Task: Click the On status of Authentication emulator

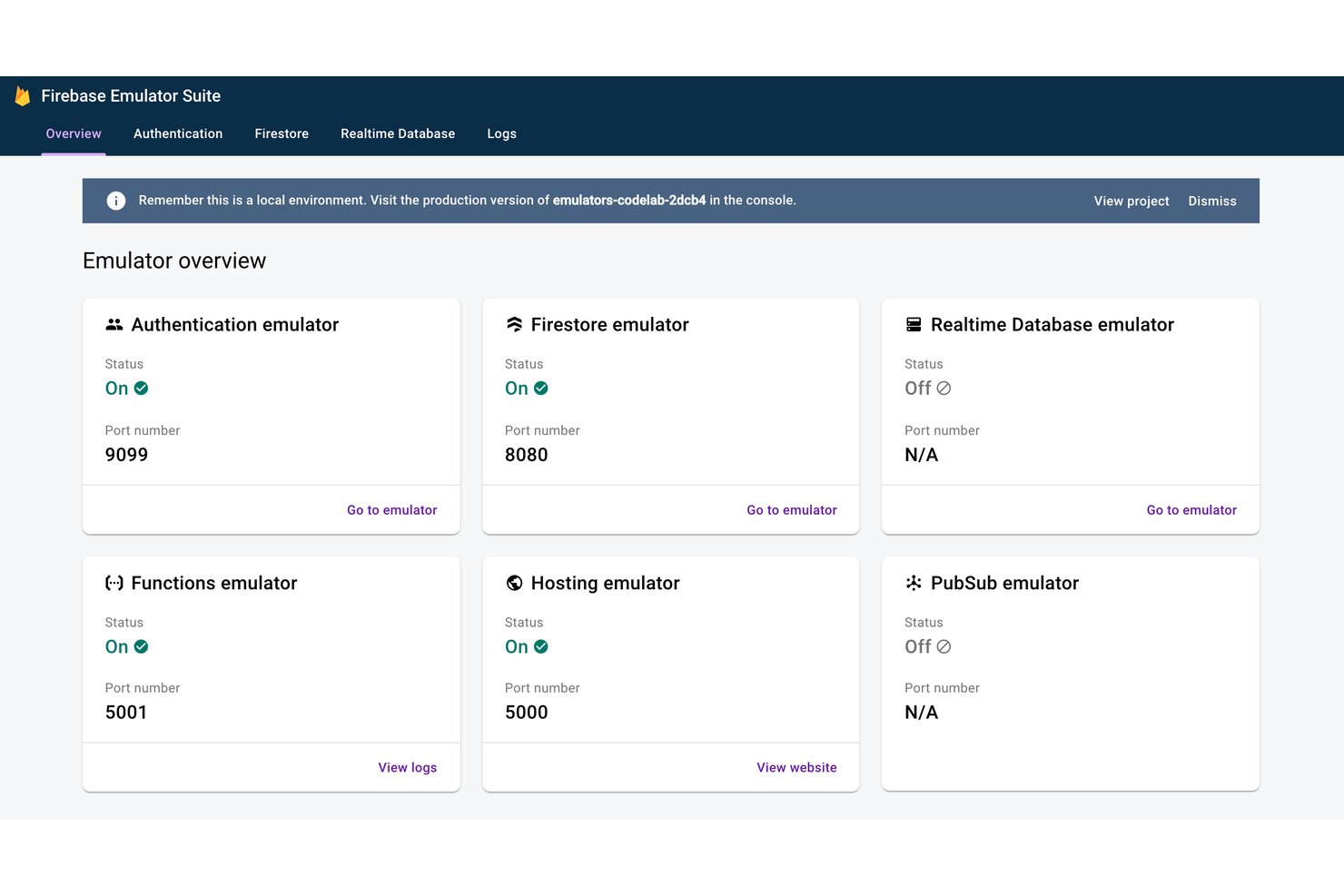Action: (116, 389)
